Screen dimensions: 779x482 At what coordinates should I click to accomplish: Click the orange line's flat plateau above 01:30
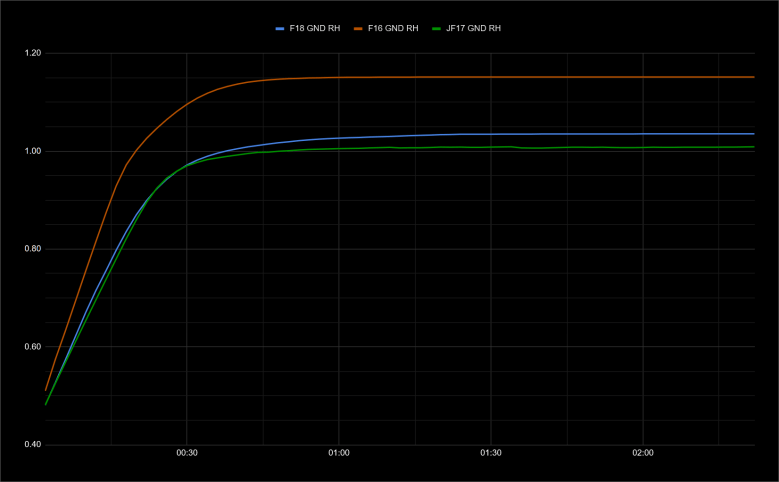(x=491, y=77)
